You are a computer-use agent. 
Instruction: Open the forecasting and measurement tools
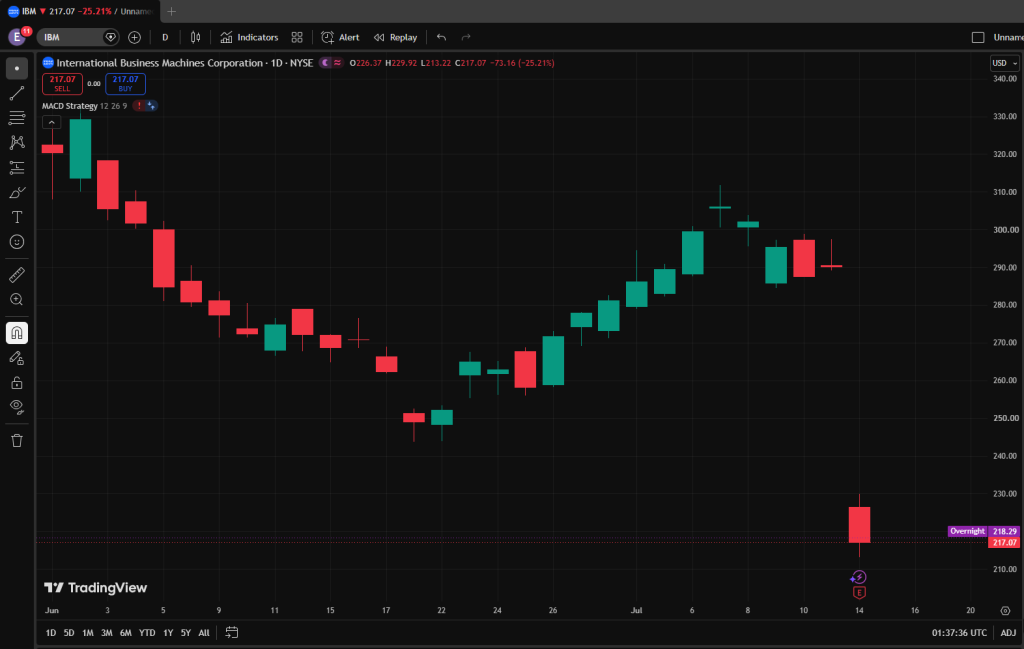tap(17, 167)
